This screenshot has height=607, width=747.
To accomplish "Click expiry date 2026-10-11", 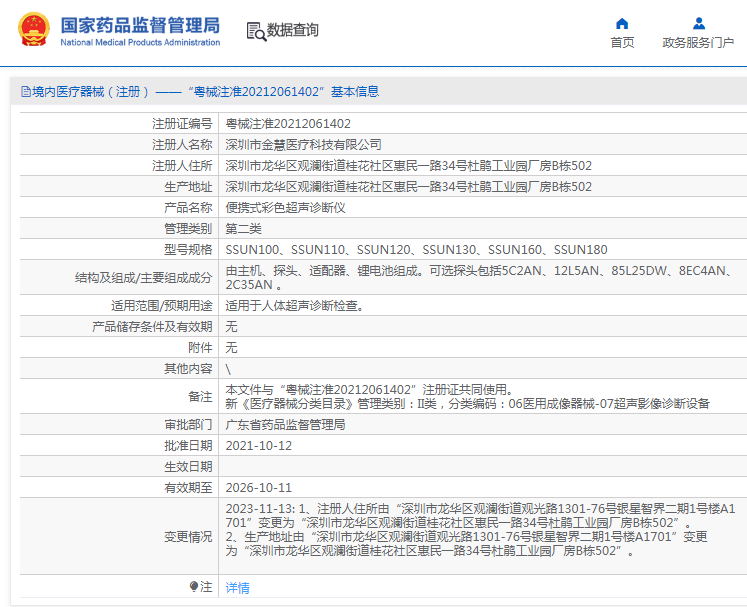I will click(x=258, y=487).
